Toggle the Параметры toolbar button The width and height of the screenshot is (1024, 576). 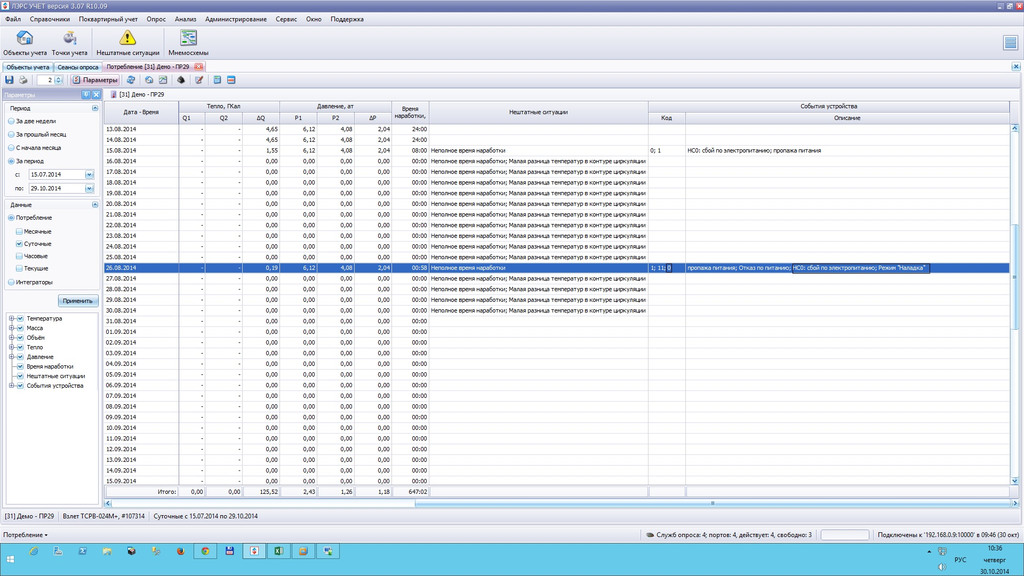pos(95,80)
